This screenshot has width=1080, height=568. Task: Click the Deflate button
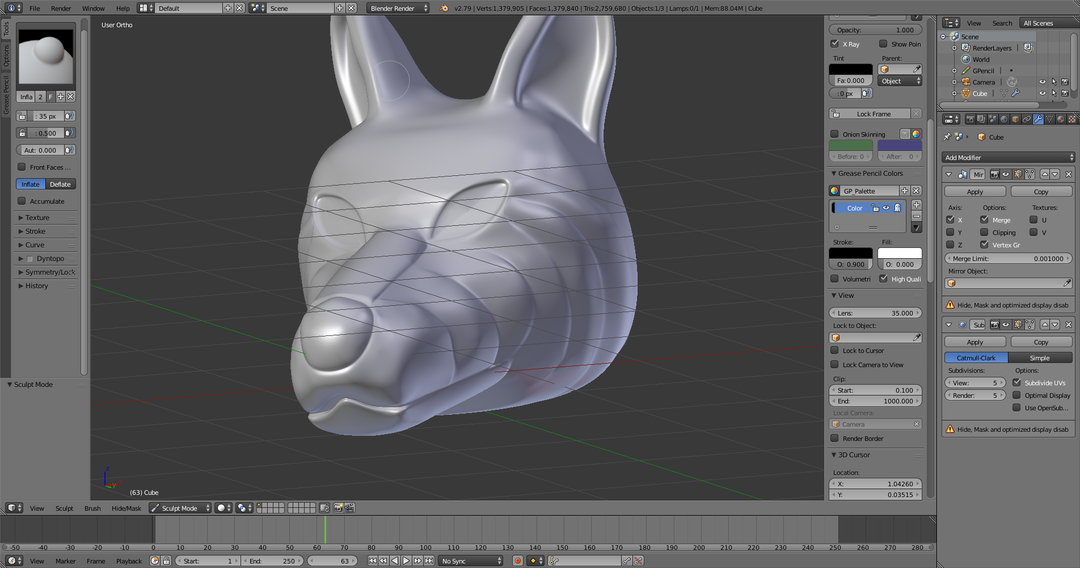pos(61,184)
